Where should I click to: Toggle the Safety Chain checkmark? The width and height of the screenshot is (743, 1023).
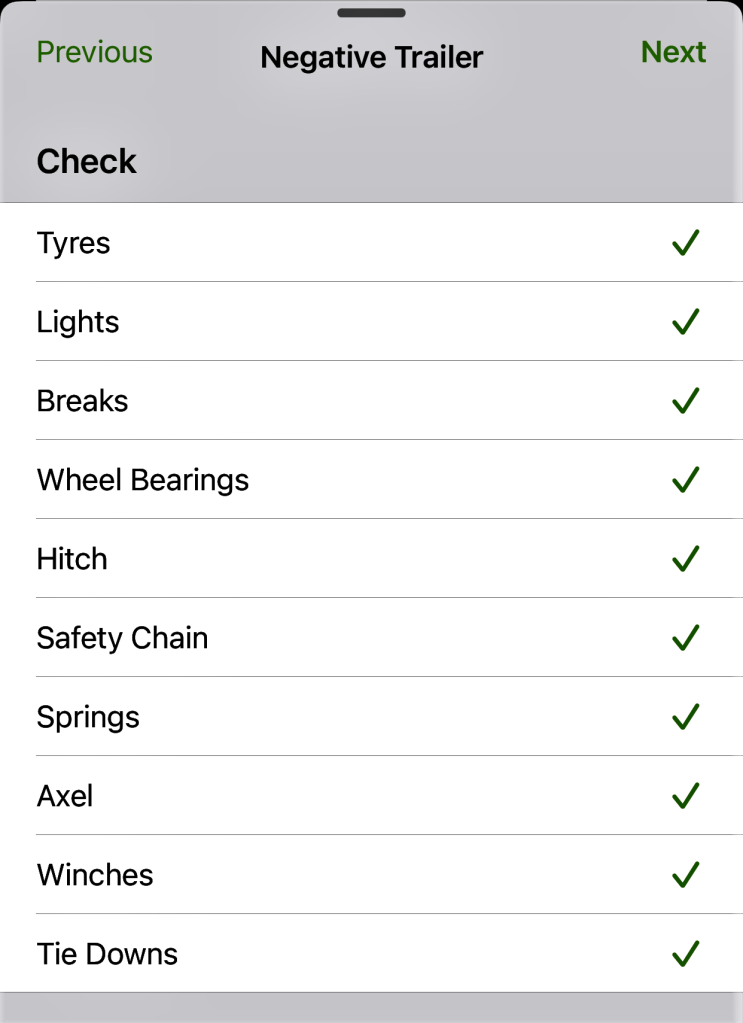685,638
